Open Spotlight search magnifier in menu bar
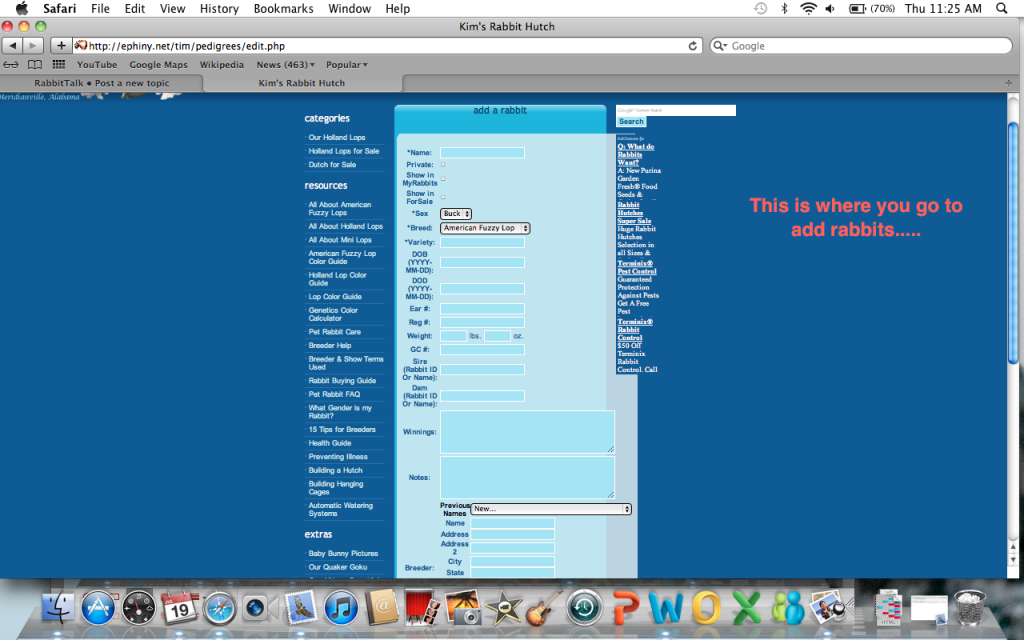 (x=1001, y=8)
